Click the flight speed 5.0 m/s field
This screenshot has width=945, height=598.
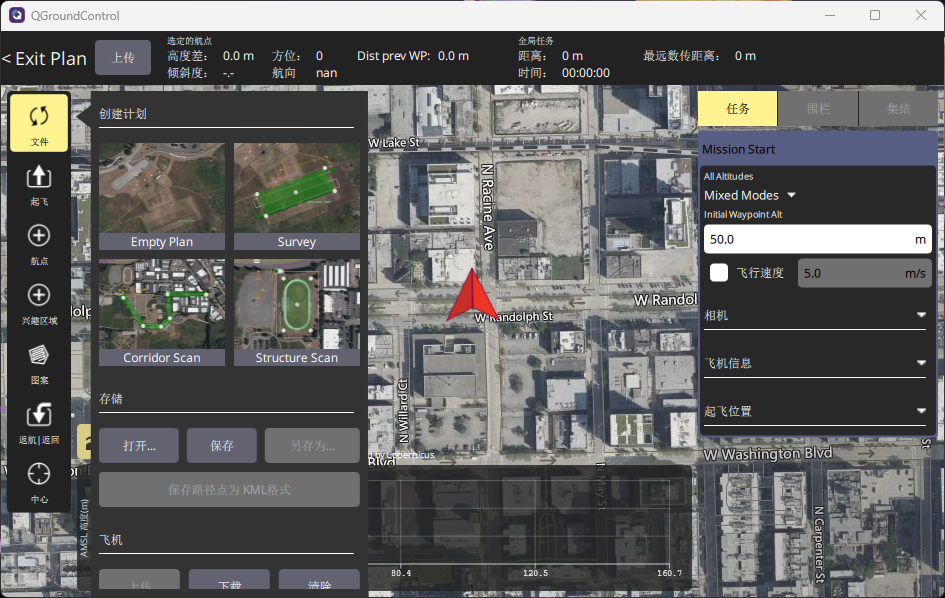pos(864,273)
